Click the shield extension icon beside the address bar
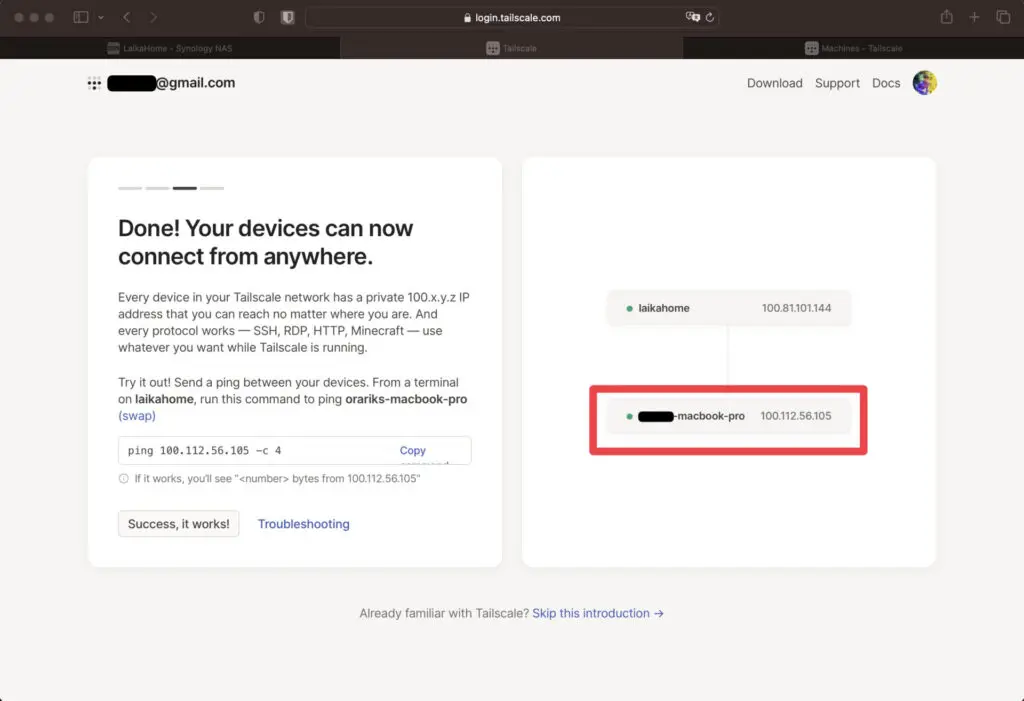This screenshot has height=701, width=1024. tap(287, 18)
